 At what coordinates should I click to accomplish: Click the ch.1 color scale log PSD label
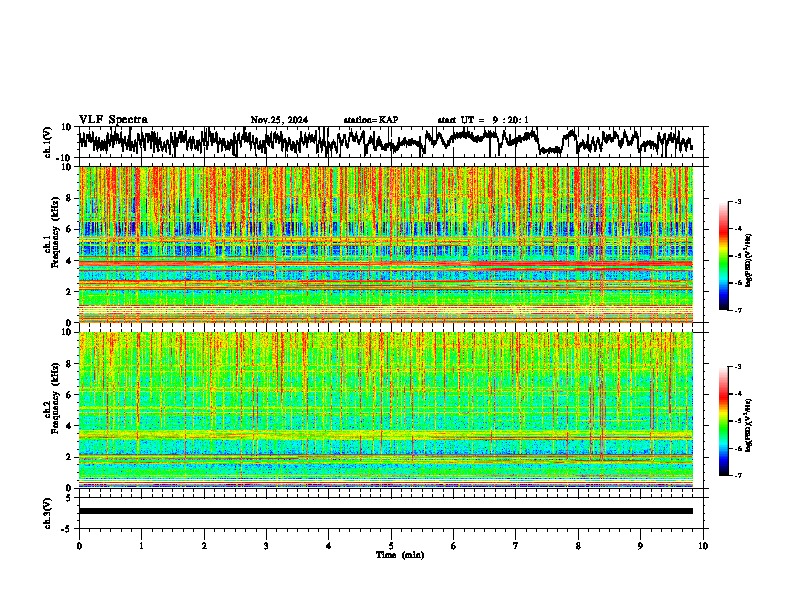click(x=749, y=261)
